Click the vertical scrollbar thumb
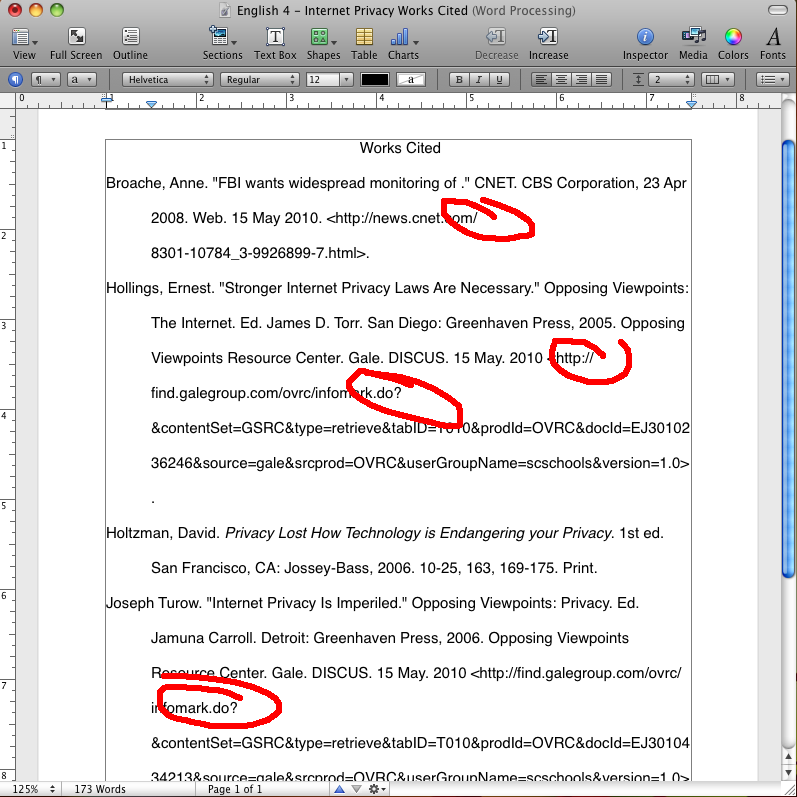The image size is (797, 797). [788, 358]
